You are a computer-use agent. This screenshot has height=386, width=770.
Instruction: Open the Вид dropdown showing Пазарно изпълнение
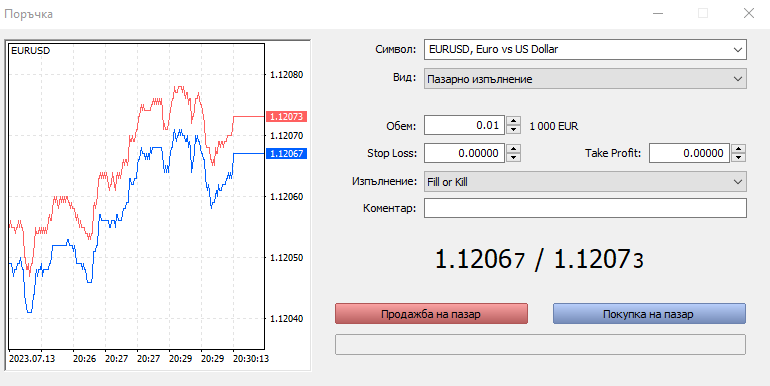pos(585,79)
